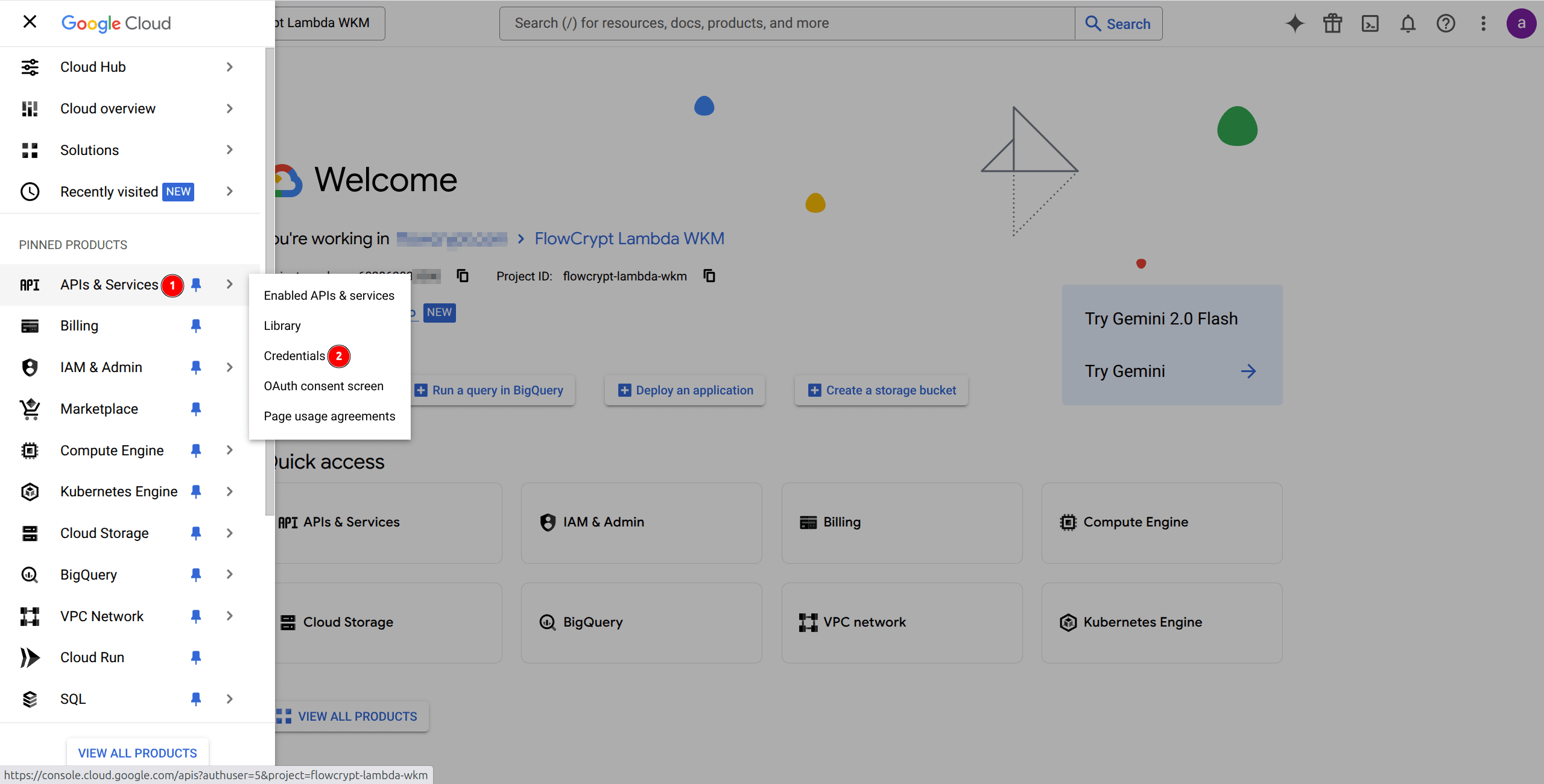Unpin VPC Network from pinned products

point(196,616)
